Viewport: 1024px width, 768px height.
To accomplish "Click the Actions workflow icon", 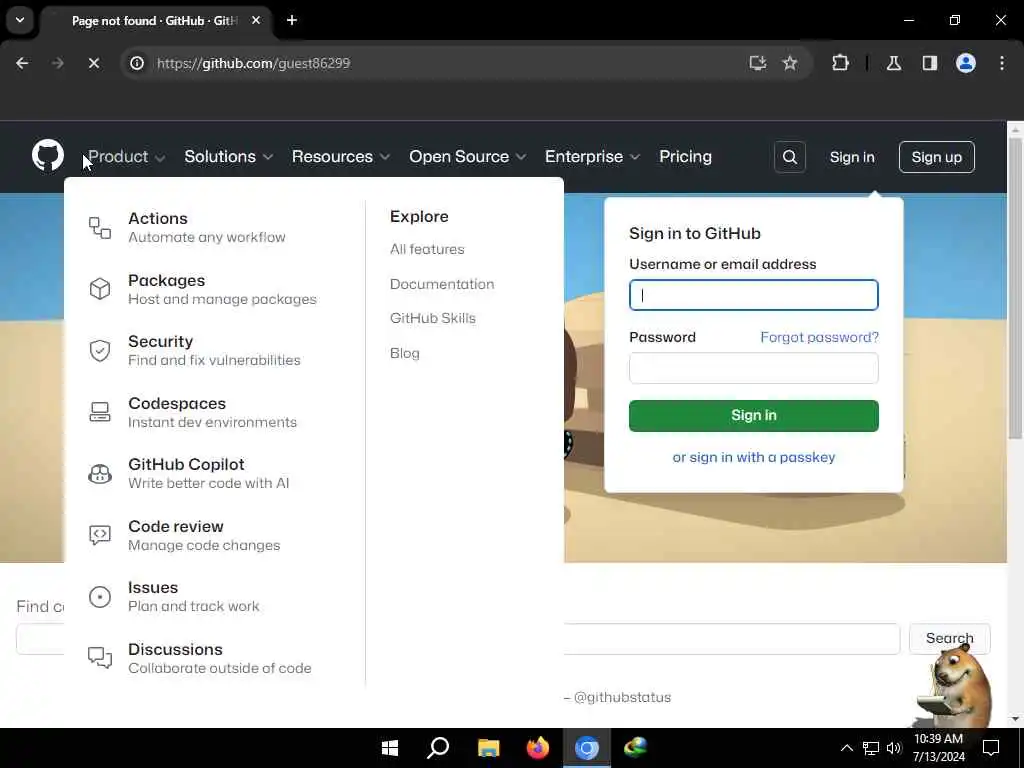I will [99, 228].
